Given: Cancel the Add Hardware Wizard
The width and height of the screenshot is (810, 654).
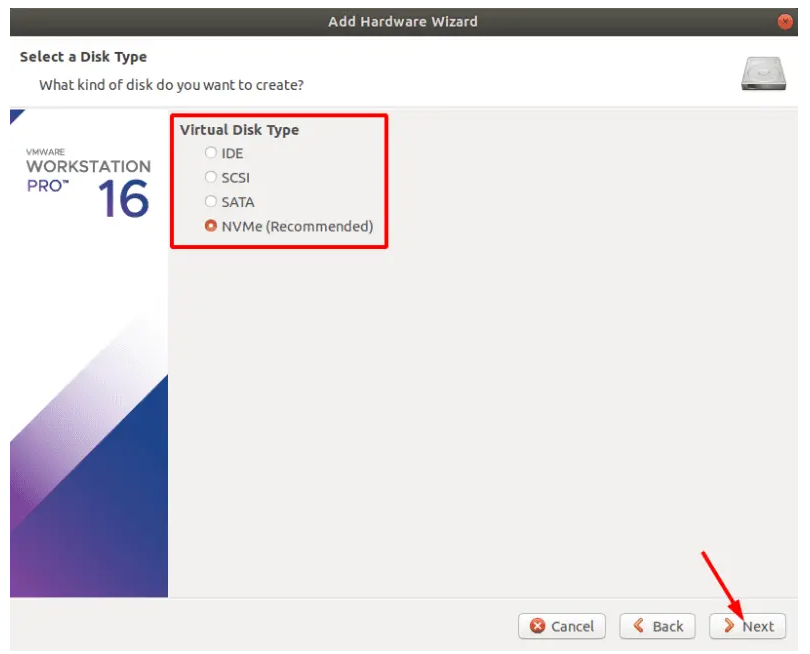Looking at the screenshot, I should [562, 626].
